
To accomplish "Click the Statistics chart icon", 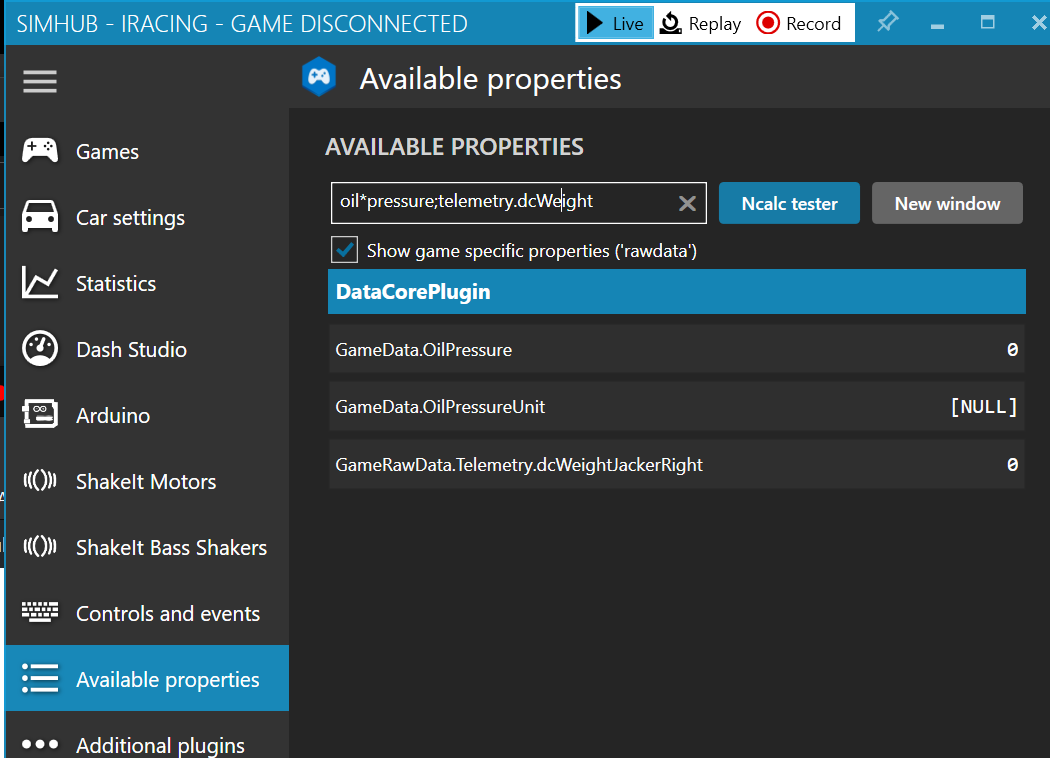I will pyautogui.click(x=40, y=283).
